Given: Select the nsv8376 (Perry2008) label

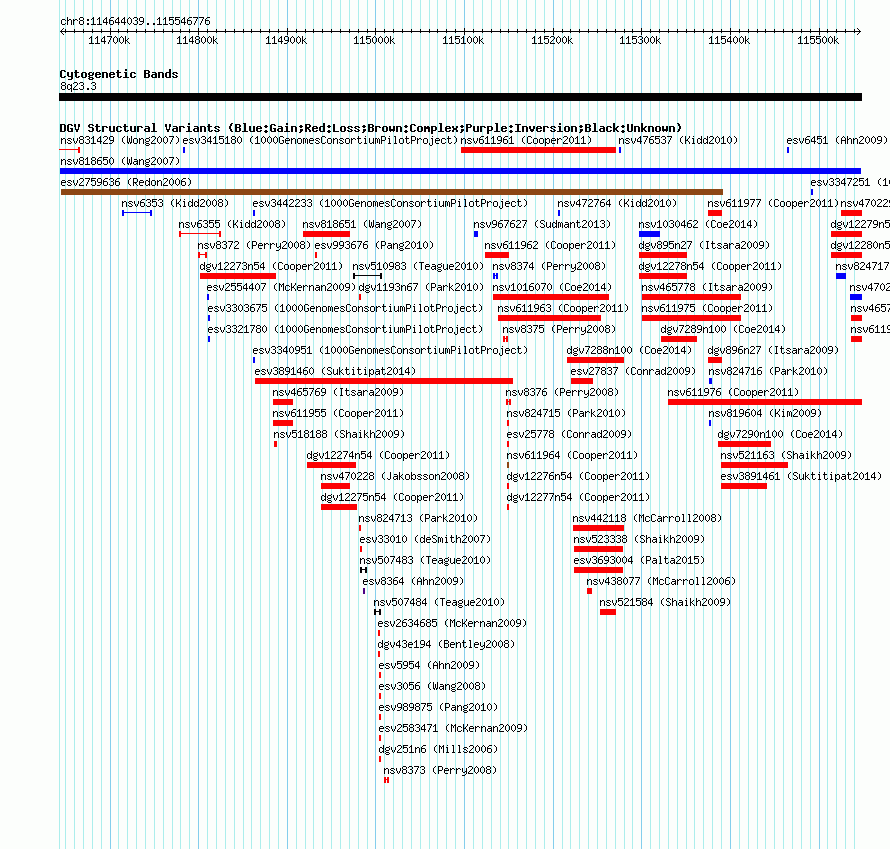Looking at the screenshot, I should click(x=562, y=392).
